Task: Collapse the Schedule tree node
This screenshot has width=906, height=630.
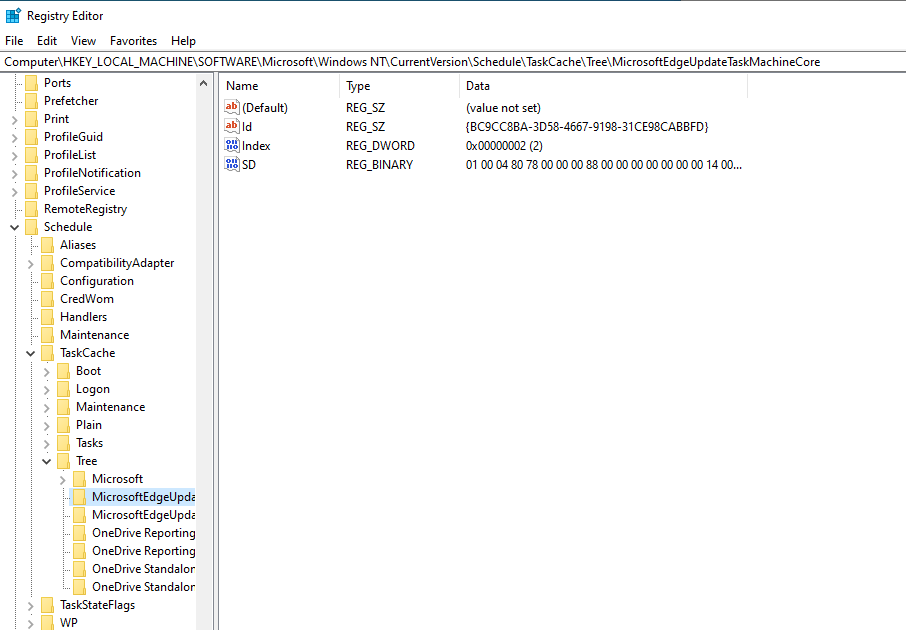Action: (15, 227)
